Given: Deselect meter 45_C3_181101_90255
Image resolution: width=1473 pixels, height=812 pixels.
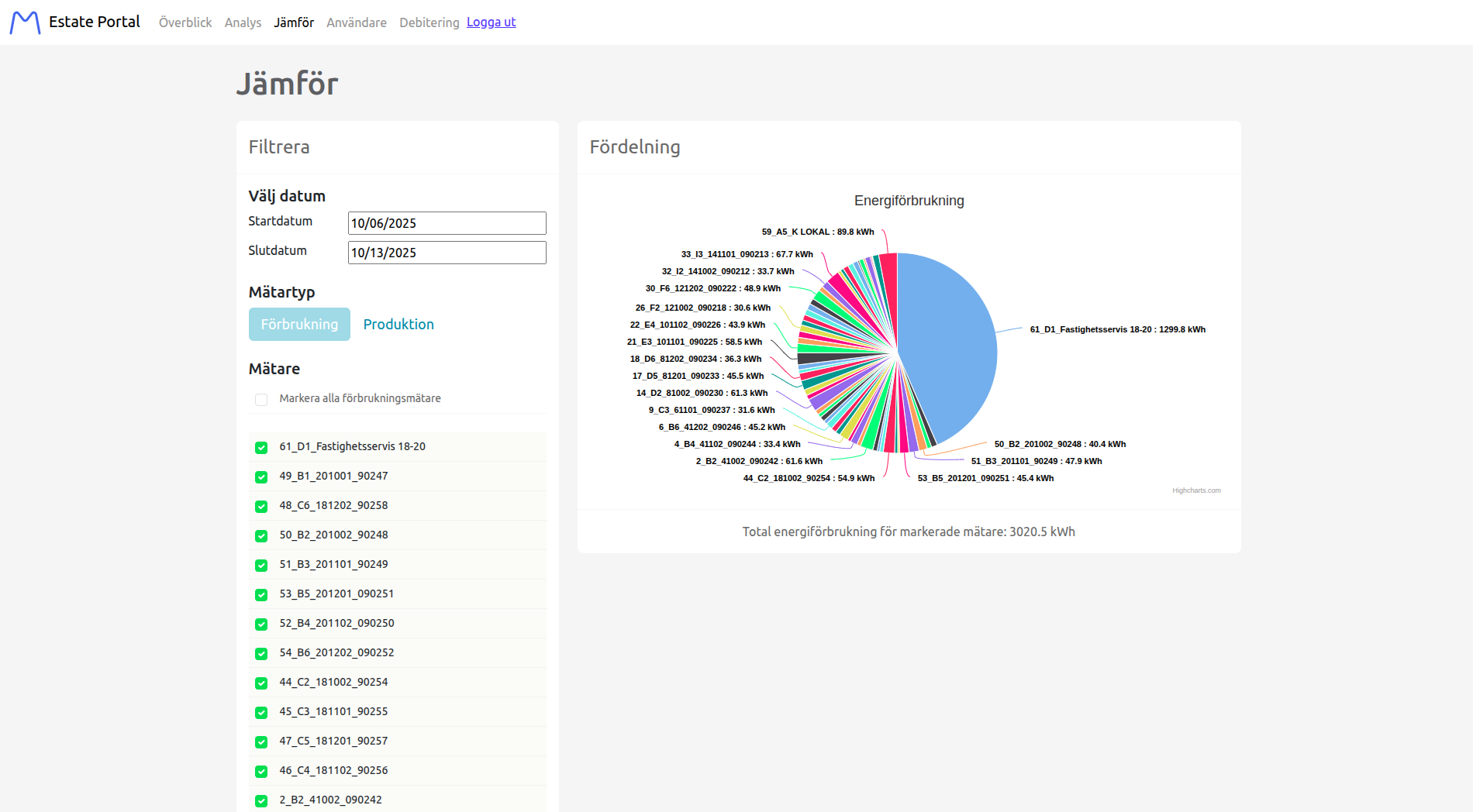Looking at the screenshot, I should (x=261, y=712).
